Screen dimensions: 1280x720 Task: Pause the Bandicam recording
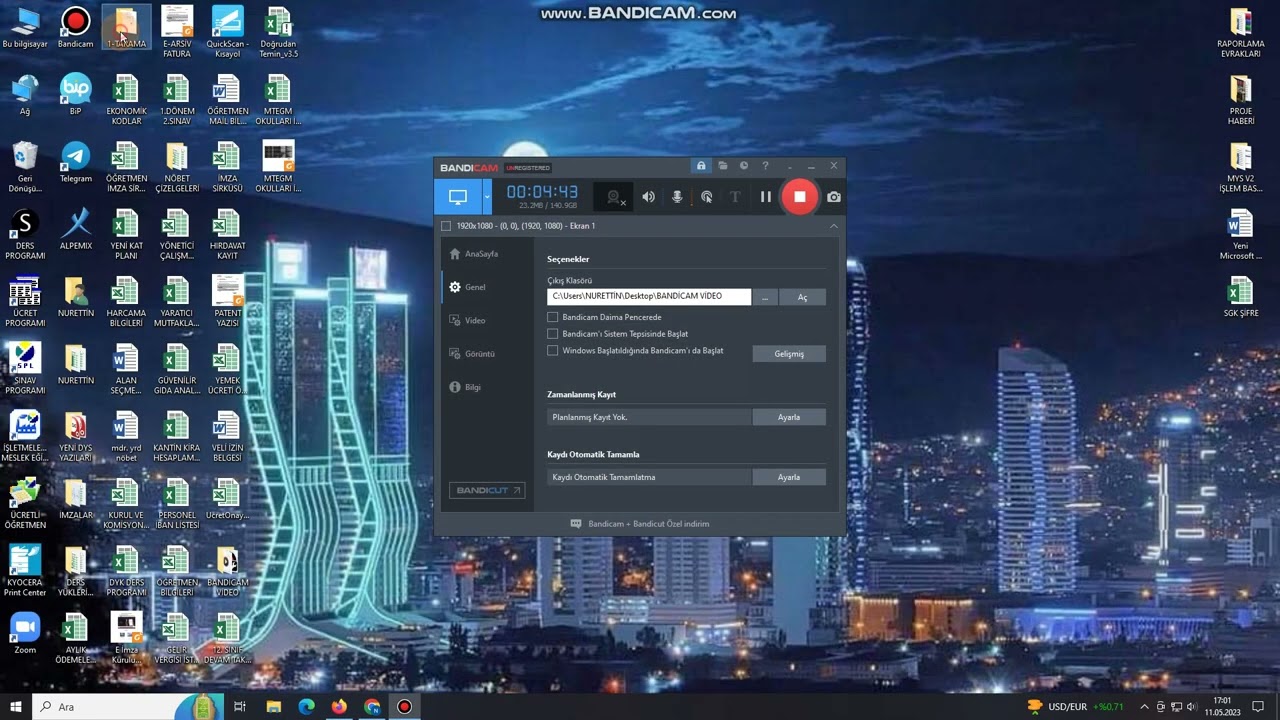765,197
